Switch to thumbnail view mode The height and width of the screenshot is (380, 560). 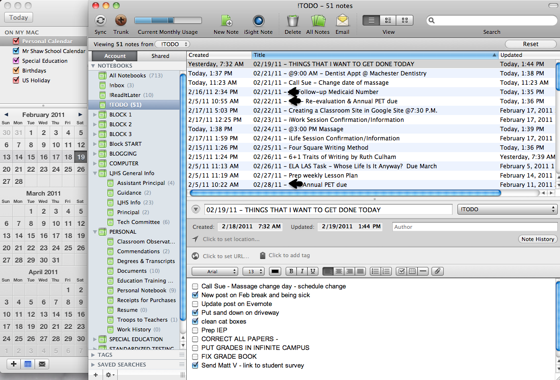tap(405, 20)
